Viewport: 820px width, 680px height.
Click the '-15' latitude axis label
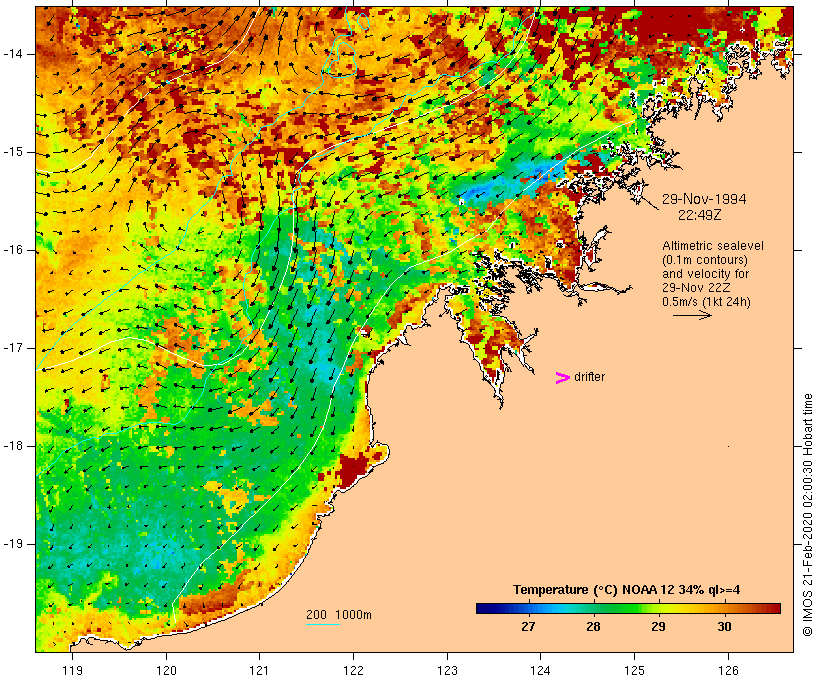coord(12,152)
